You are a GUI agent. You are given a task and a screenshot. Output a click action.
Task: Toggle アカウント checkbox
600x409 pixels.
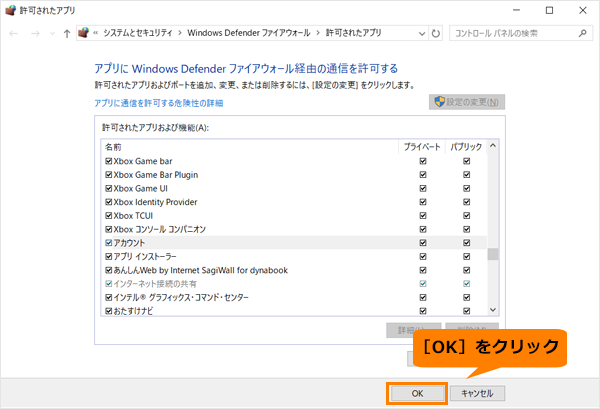click(109, 243)
